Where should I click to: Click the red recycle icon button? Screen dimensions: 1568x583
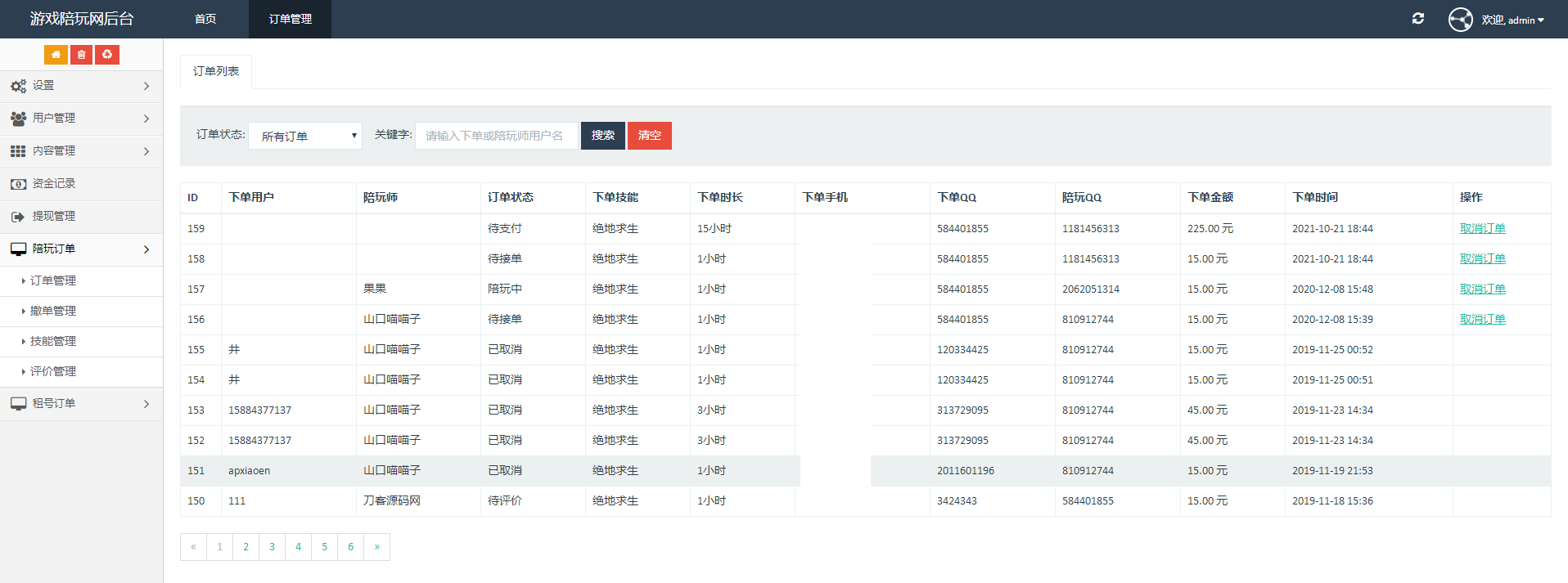pos(107,55)
